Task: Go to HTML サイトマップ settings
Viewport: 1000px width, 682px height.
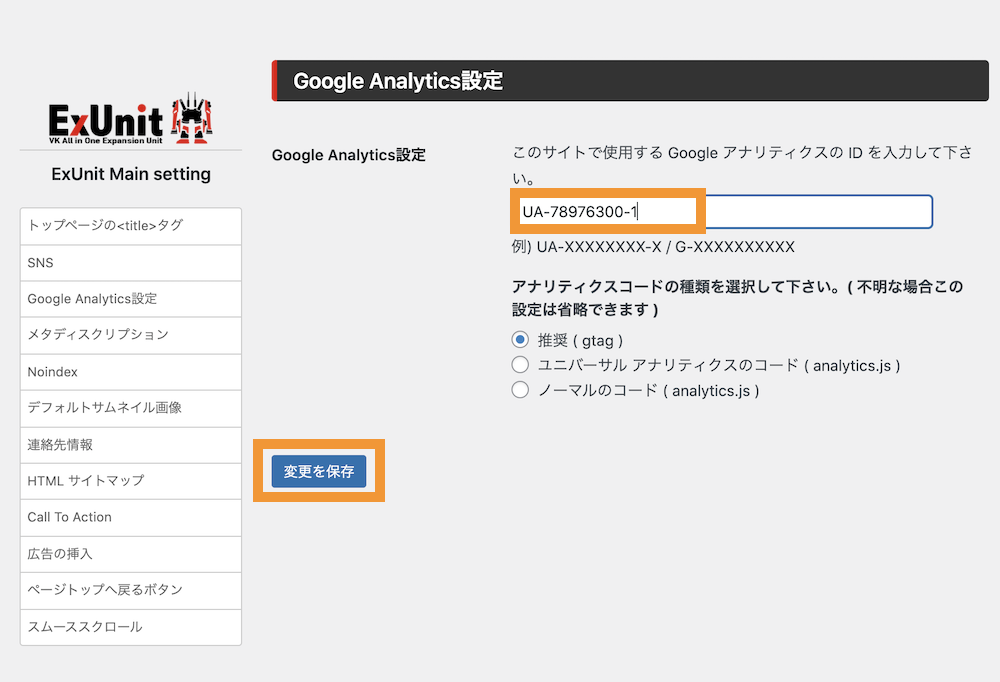Action: point(131,481)
